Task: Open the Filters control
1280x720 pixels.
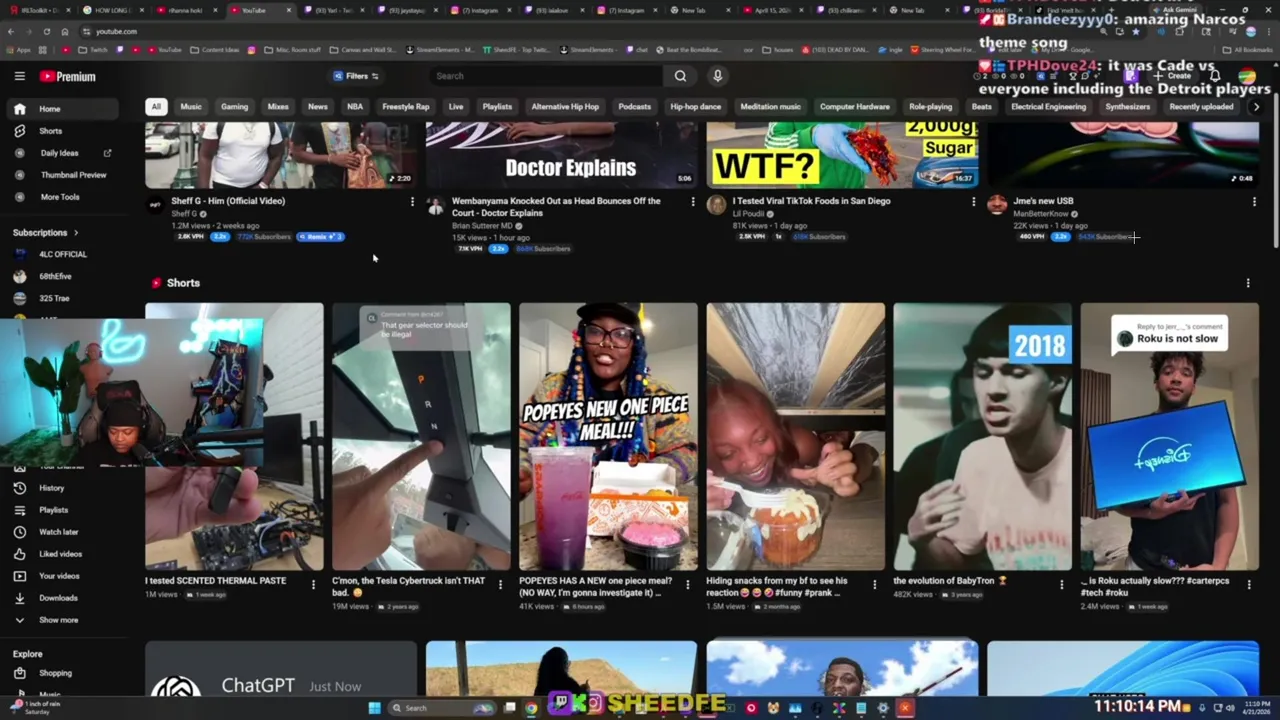Action: (x=356, y=76)
